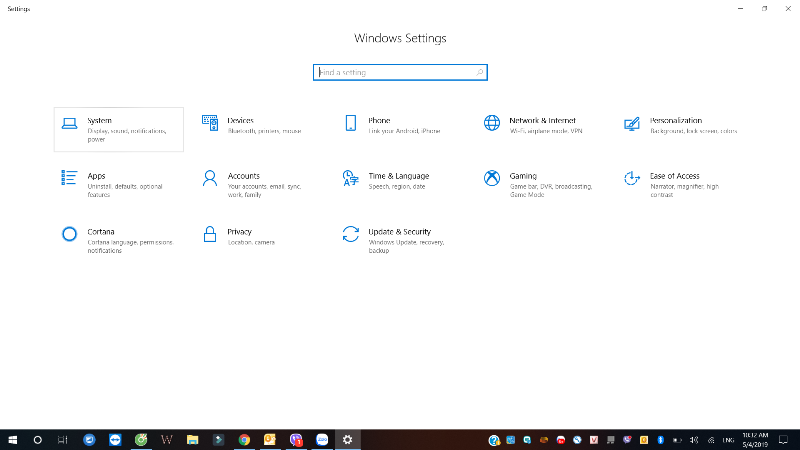Launch TeamViewer from the taskbar
The height and width of the screenshot is (450, 800).
pos(115,440)
